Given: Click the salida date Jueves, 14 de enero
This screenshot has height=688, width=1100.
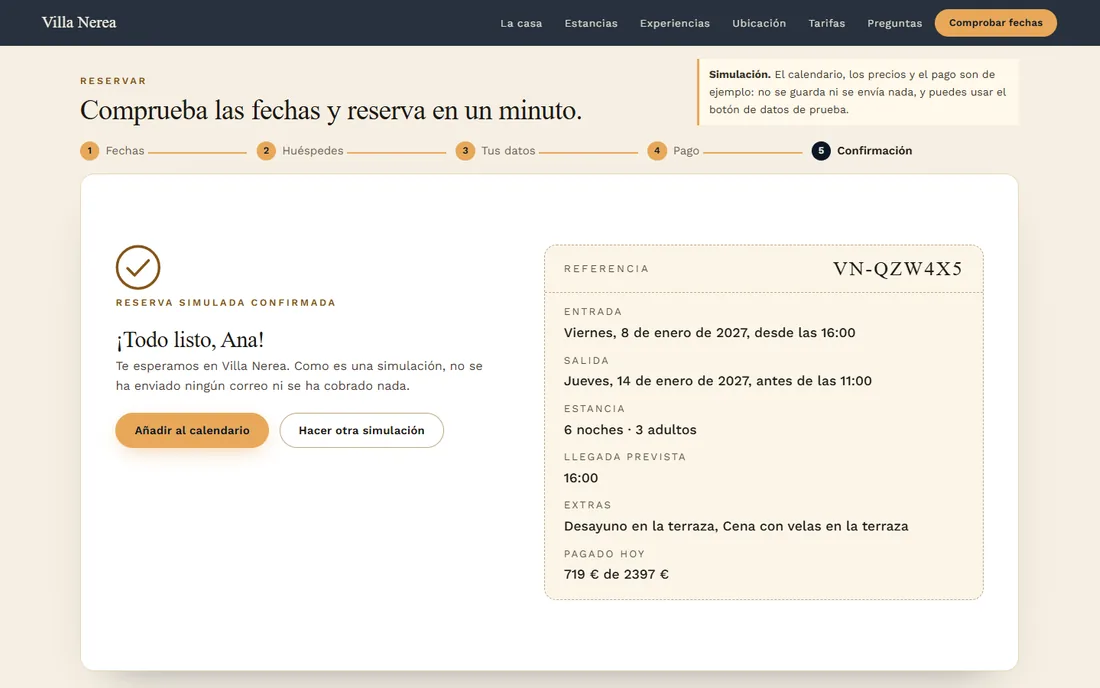Looking at the screenshot, I should [718, 381].
